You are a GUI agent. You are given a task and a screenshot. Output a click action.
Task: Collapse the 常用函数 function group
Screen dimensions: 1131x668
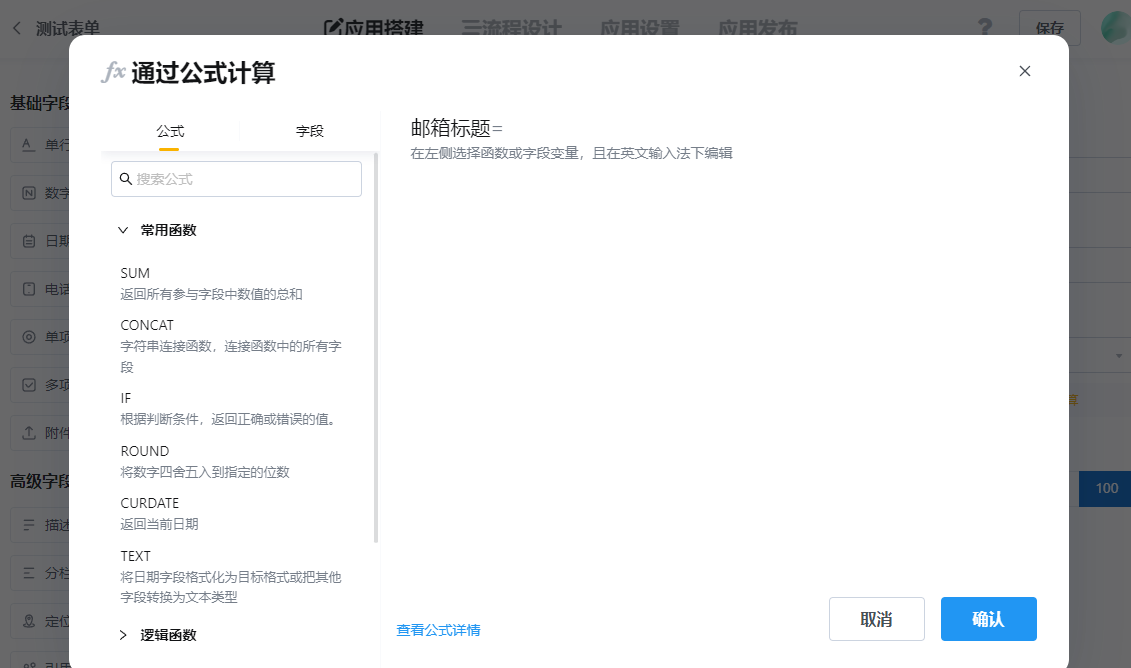click(x=123, y=229)
